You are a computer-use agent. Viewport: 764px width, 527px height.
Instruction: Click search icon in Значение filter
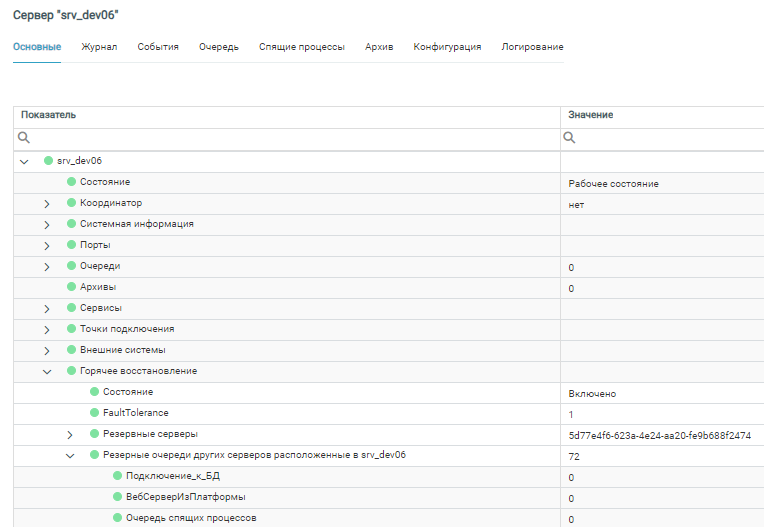click(x=571, y=138)
